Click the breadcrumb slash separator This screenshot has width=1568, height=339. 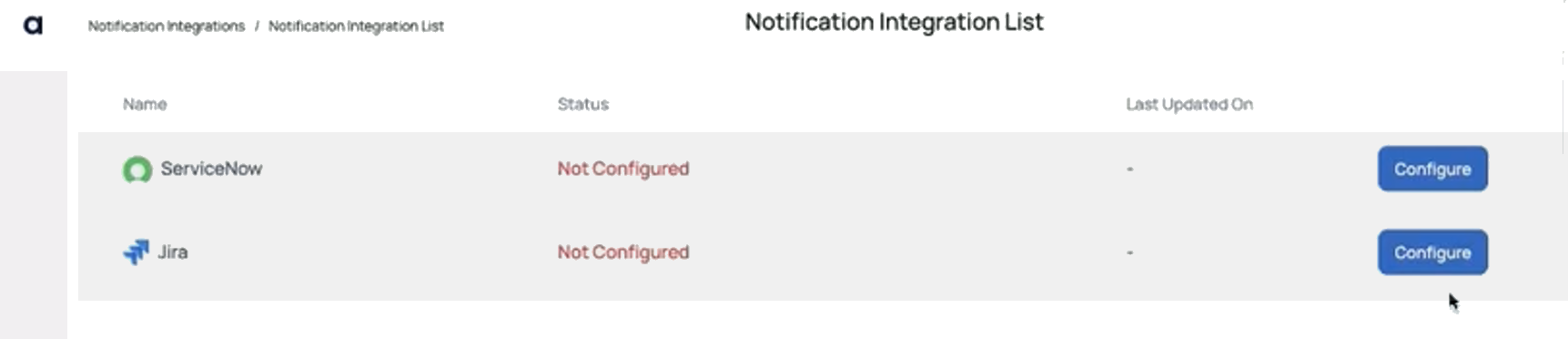(x=257, y=26)
